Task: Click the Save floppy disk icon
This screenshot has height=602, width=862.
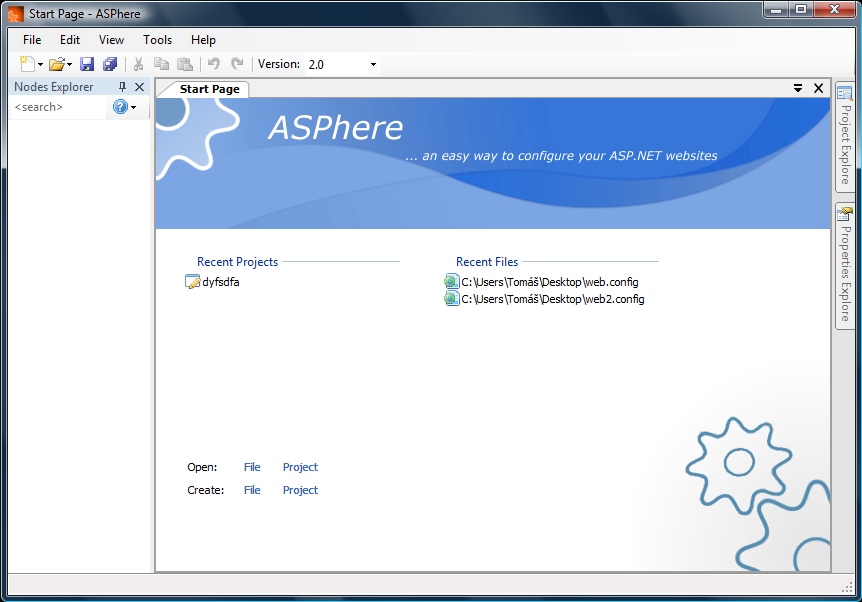Action: (x=87, y=64)
